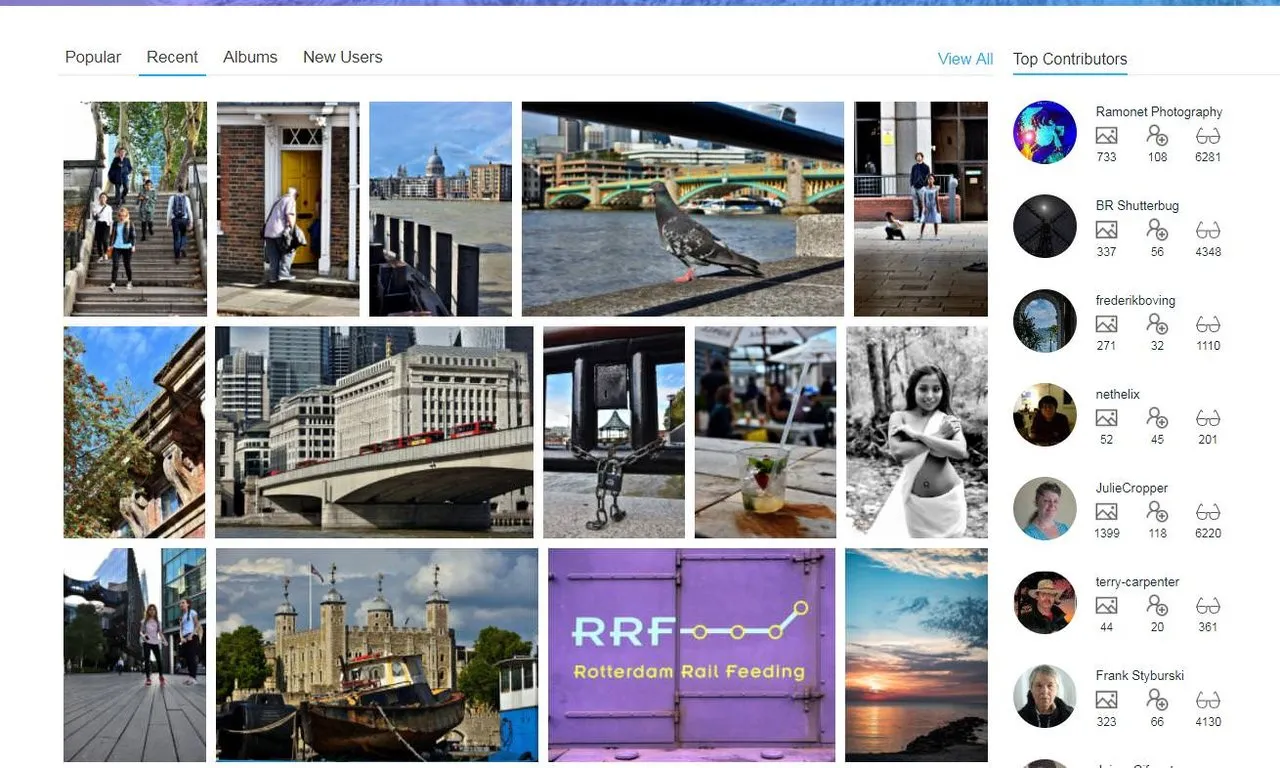The width and height of the screenshot is (1280, 768).
Task: Click JulieCropper's 1399 photos count
Action: [1106, 533]
